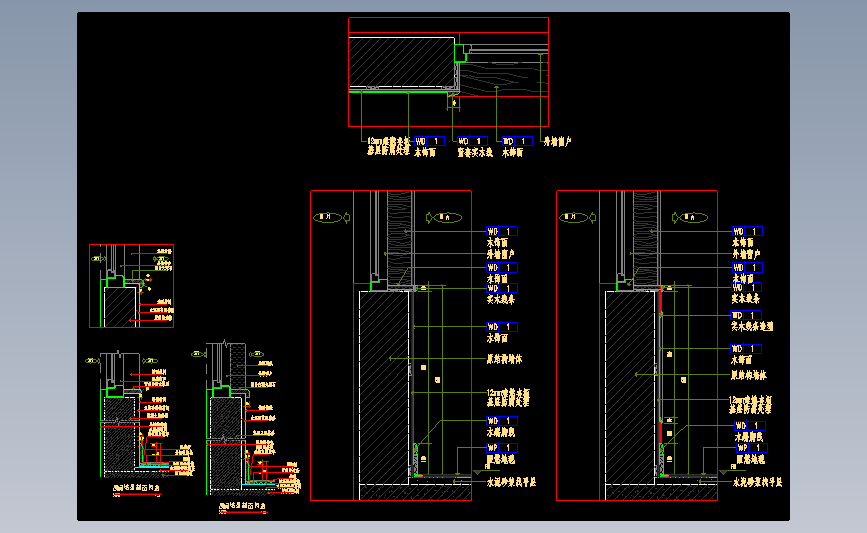
Task: Click the 外墙窗户 label in the middle section
Action: click(x=500, y=254)
